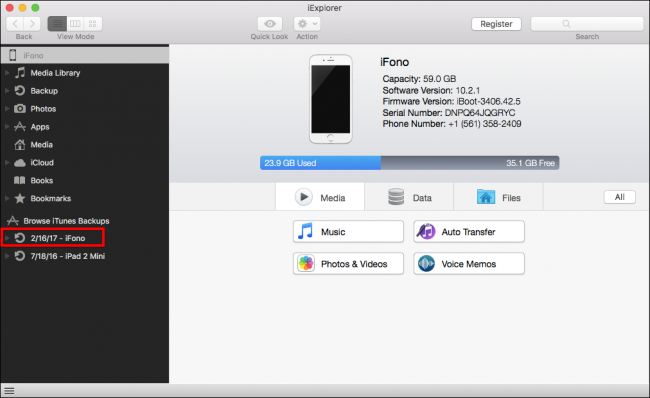Image resolution: width=650 pixels, height=398 pixels.
Task: Click the 2/16/17 - iFono backup icon
Action: (19, 238)
